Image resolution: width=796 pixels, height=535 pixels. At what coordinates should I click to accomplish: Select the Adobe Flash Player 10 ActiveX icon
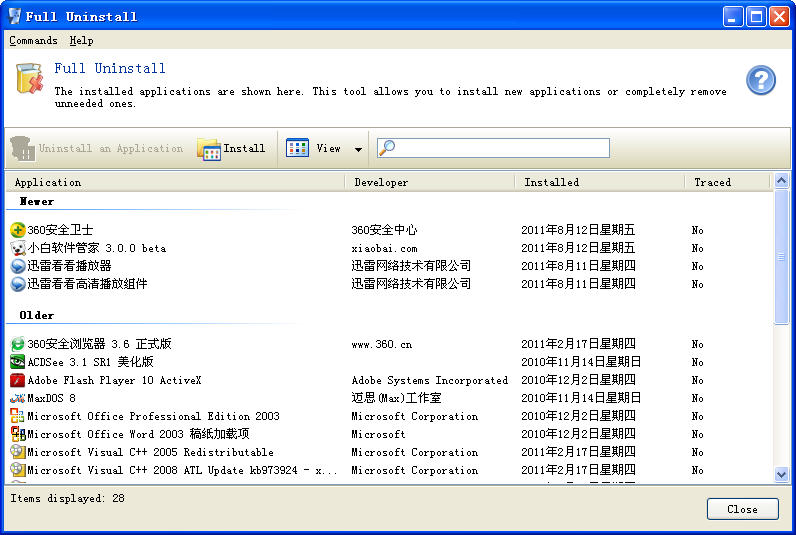[x=18, y=380]
